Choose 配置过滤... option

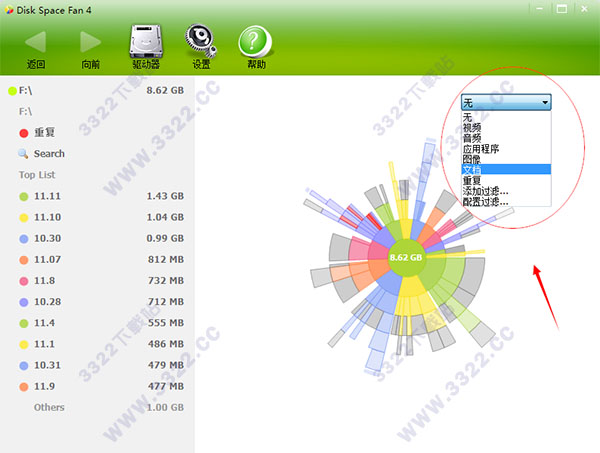point(506,201)
